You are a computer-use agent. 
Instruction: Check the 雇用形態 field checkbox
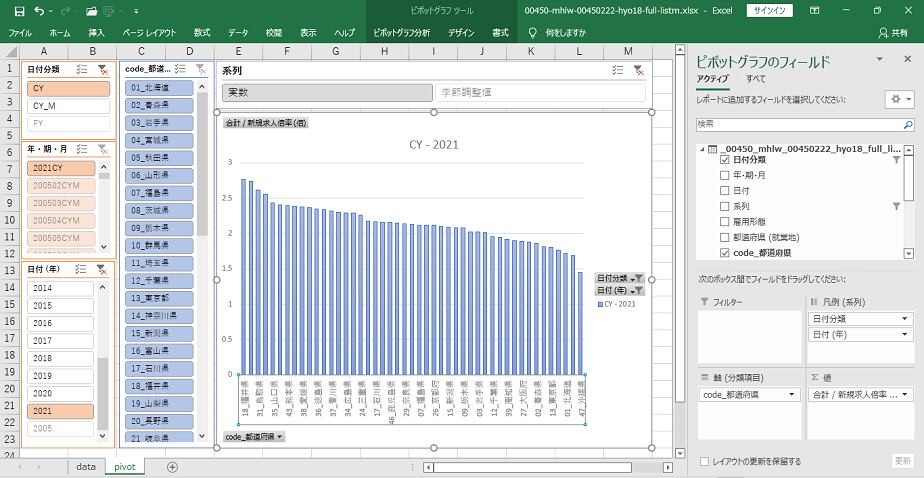click(x=725, y=222)
